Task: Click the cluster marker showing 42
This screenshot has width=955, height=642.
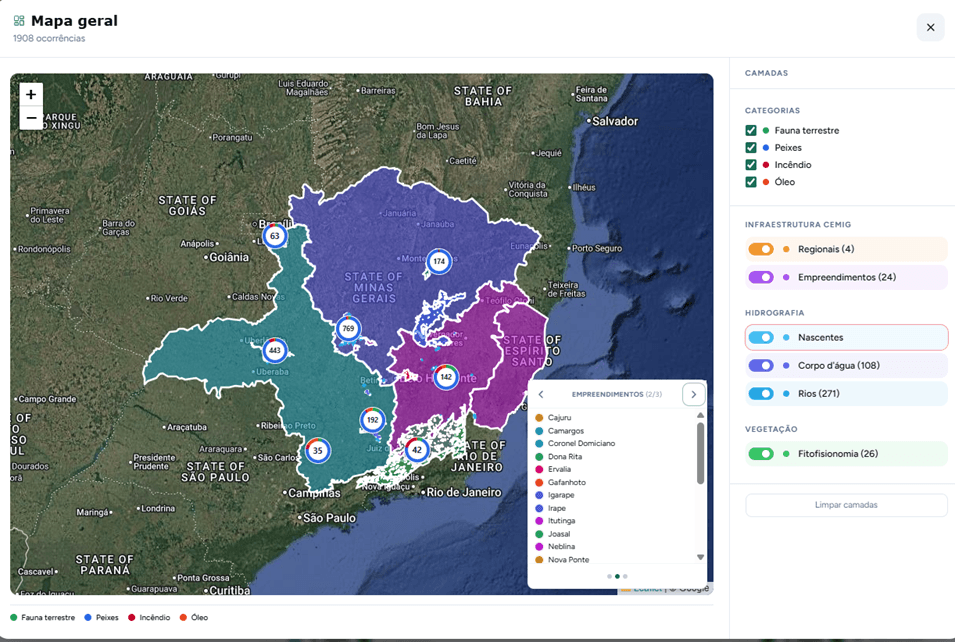Action: pos(419,450)
